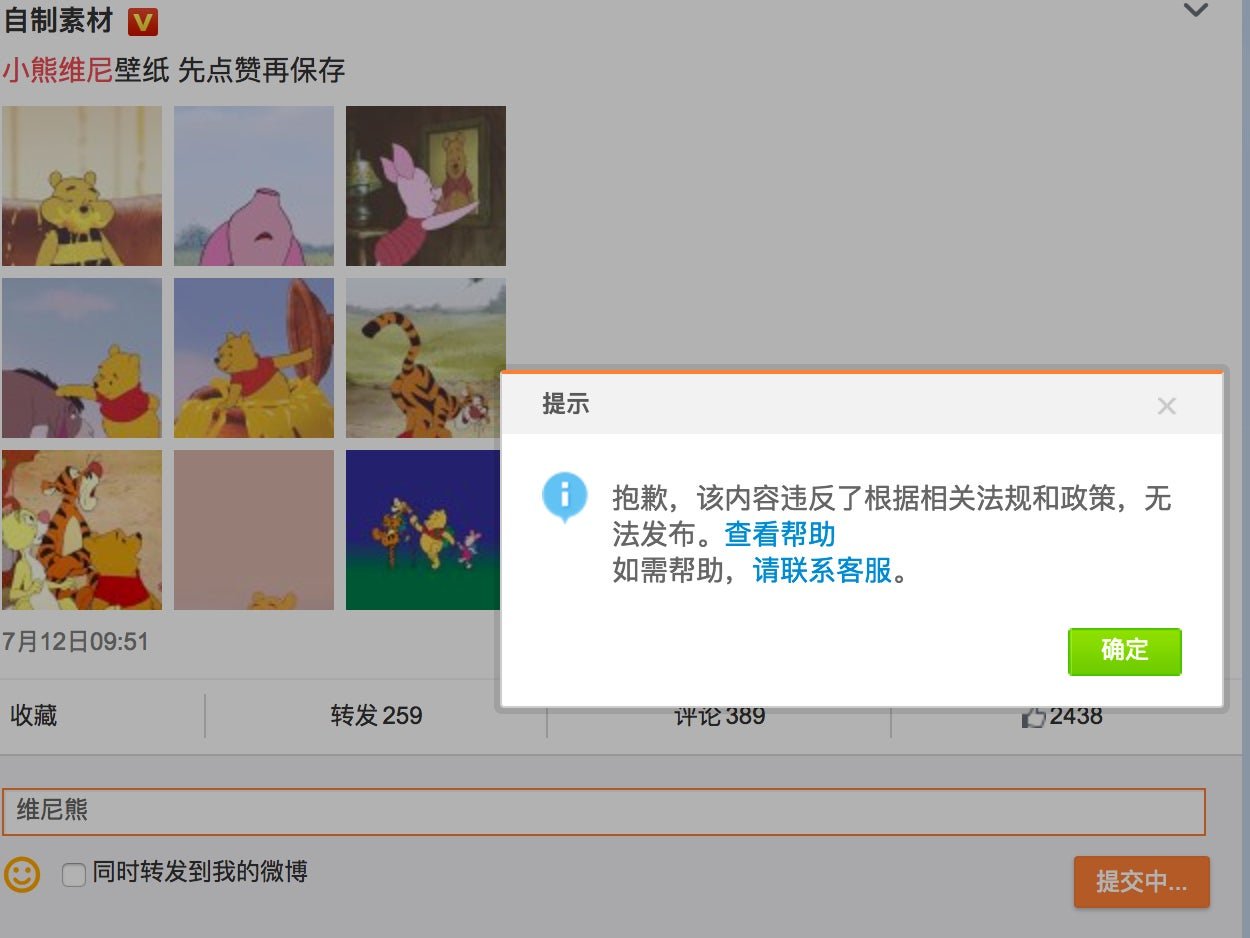Open thumbnail of pink Piglet headless body
This screenshot has width=1250, height=938.
254,186
